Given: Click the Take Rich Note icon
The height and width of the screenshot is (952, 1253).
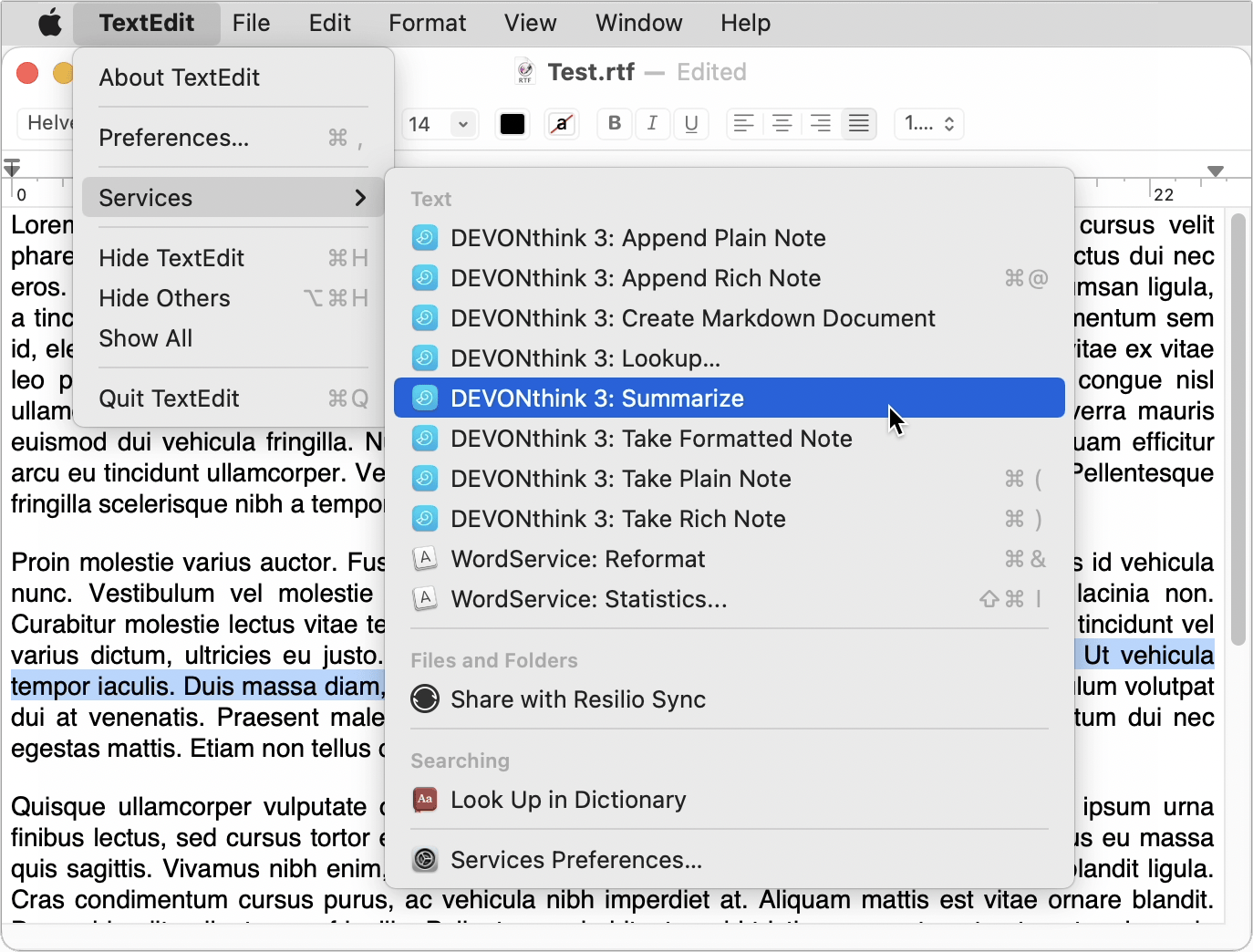Looking at the screenshot, I should 425,519.
